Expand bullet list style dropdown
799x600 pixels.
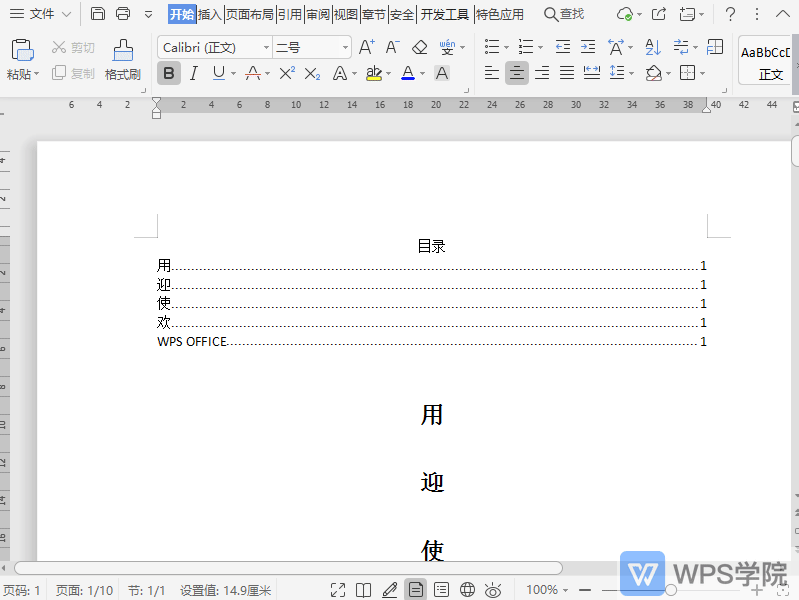pos(507,48)
